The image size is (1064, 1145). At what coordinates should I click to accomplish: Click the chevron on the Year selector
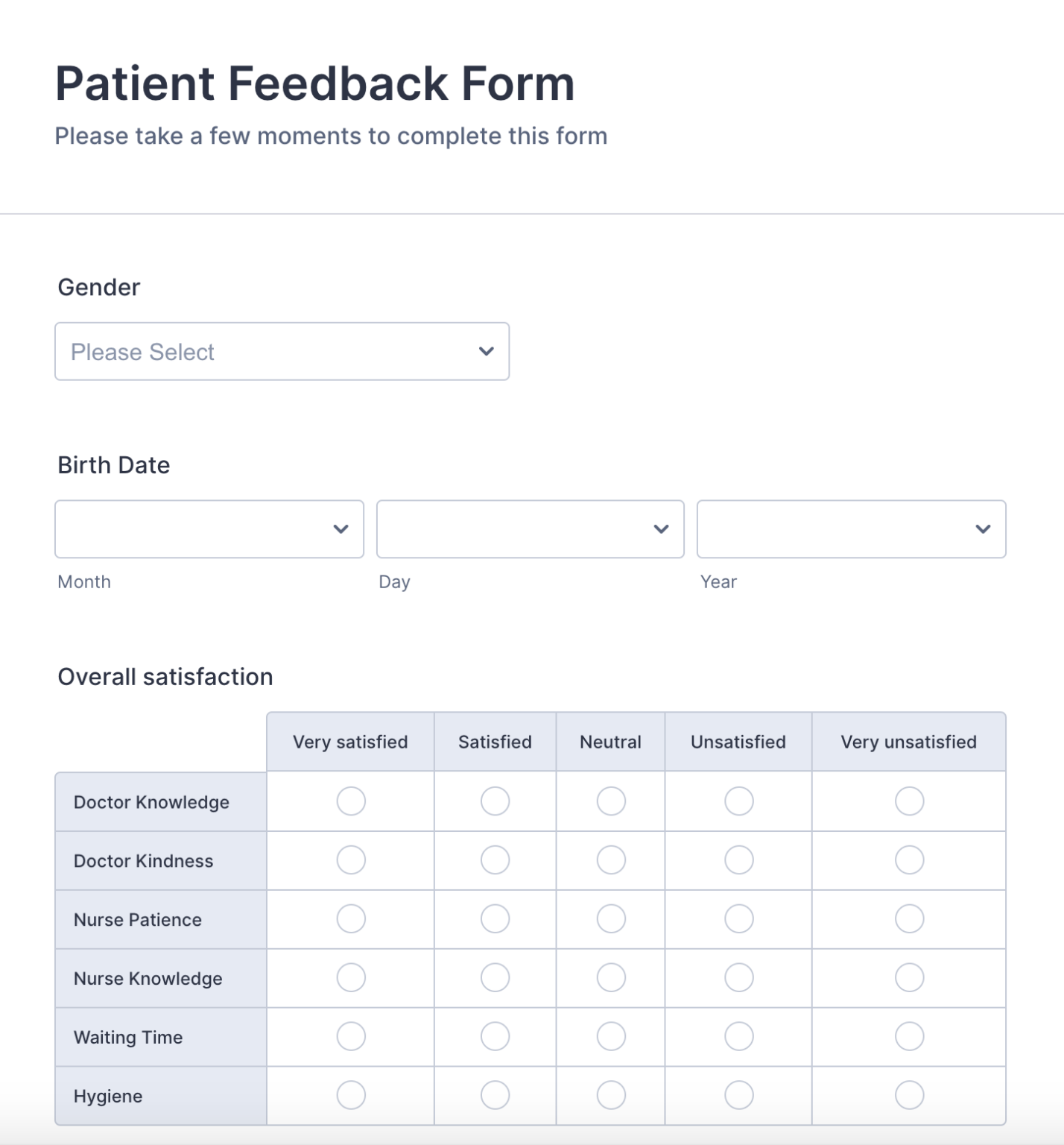[982, 529]
